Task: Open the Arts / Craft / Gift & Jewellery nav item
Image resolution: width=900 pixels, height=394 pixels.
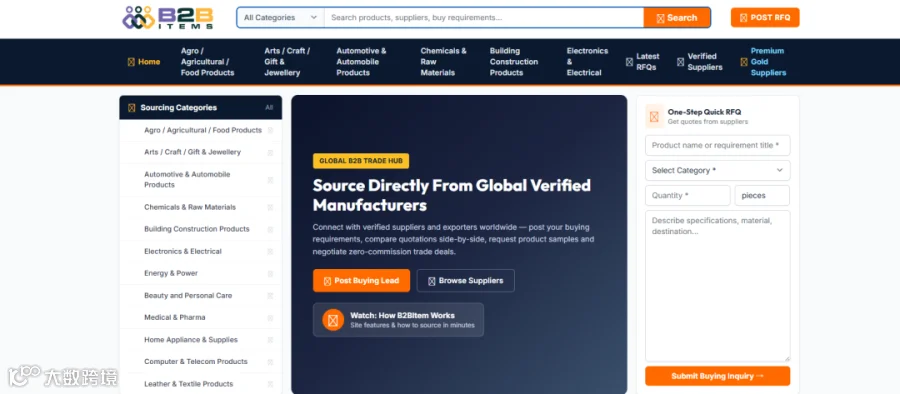Action: coord(287,62)
